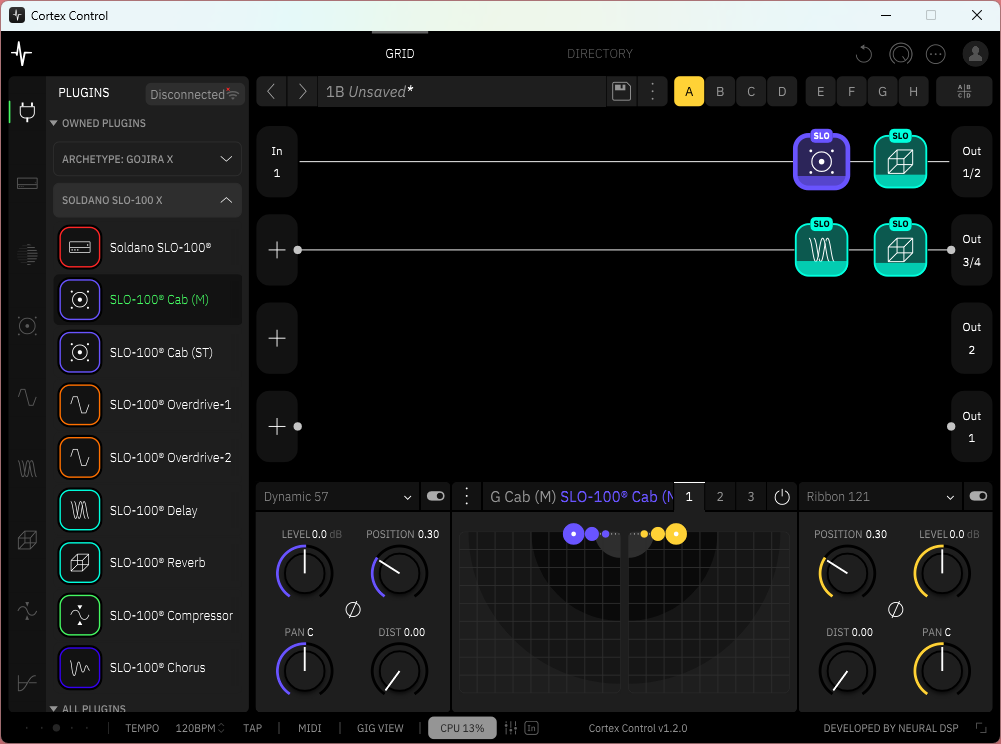Click the large yellow mic position dot
This screenshot has height=744, width=1001.
pyautogui.click(x=676, y=534)
